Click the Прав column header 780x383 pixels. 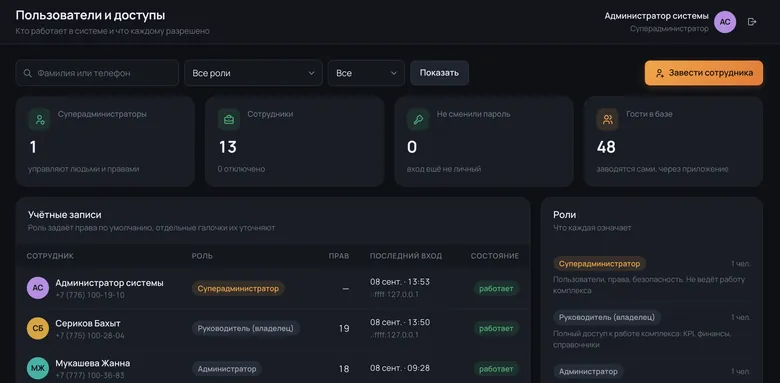click(339, 256)
